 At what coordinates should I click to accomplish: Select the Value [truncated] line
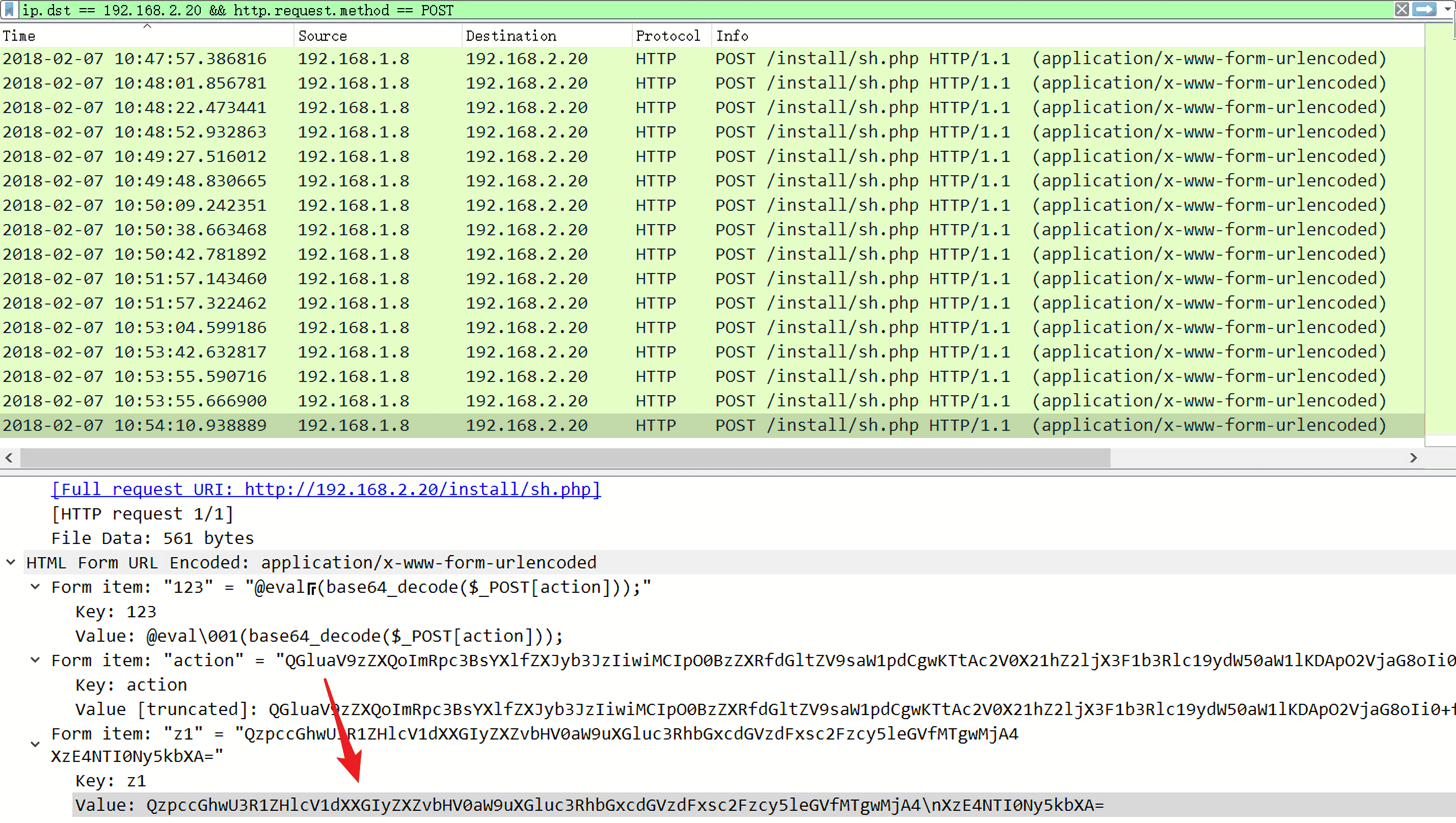click(x=765, y=709)
